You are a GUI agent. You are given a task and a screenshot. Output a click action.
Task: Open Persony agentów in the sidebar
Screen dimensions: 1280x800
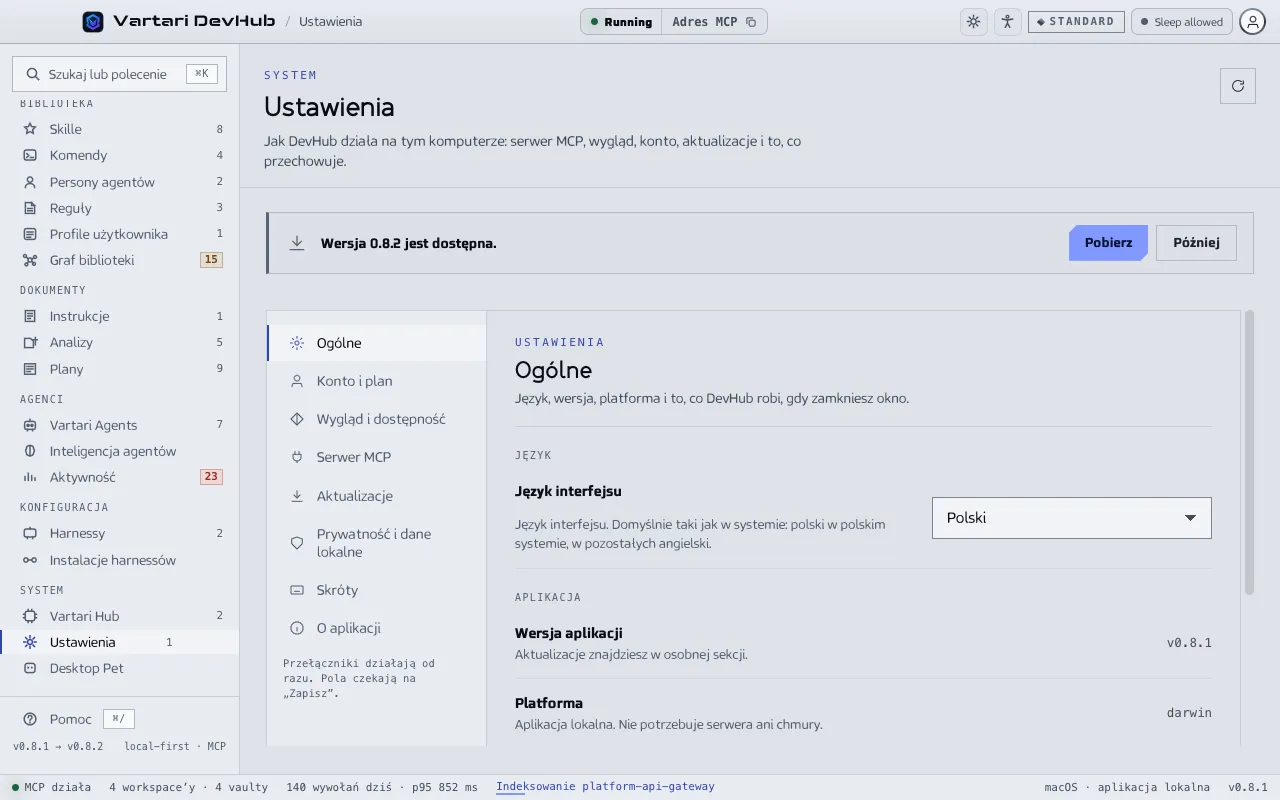[120, 182]
